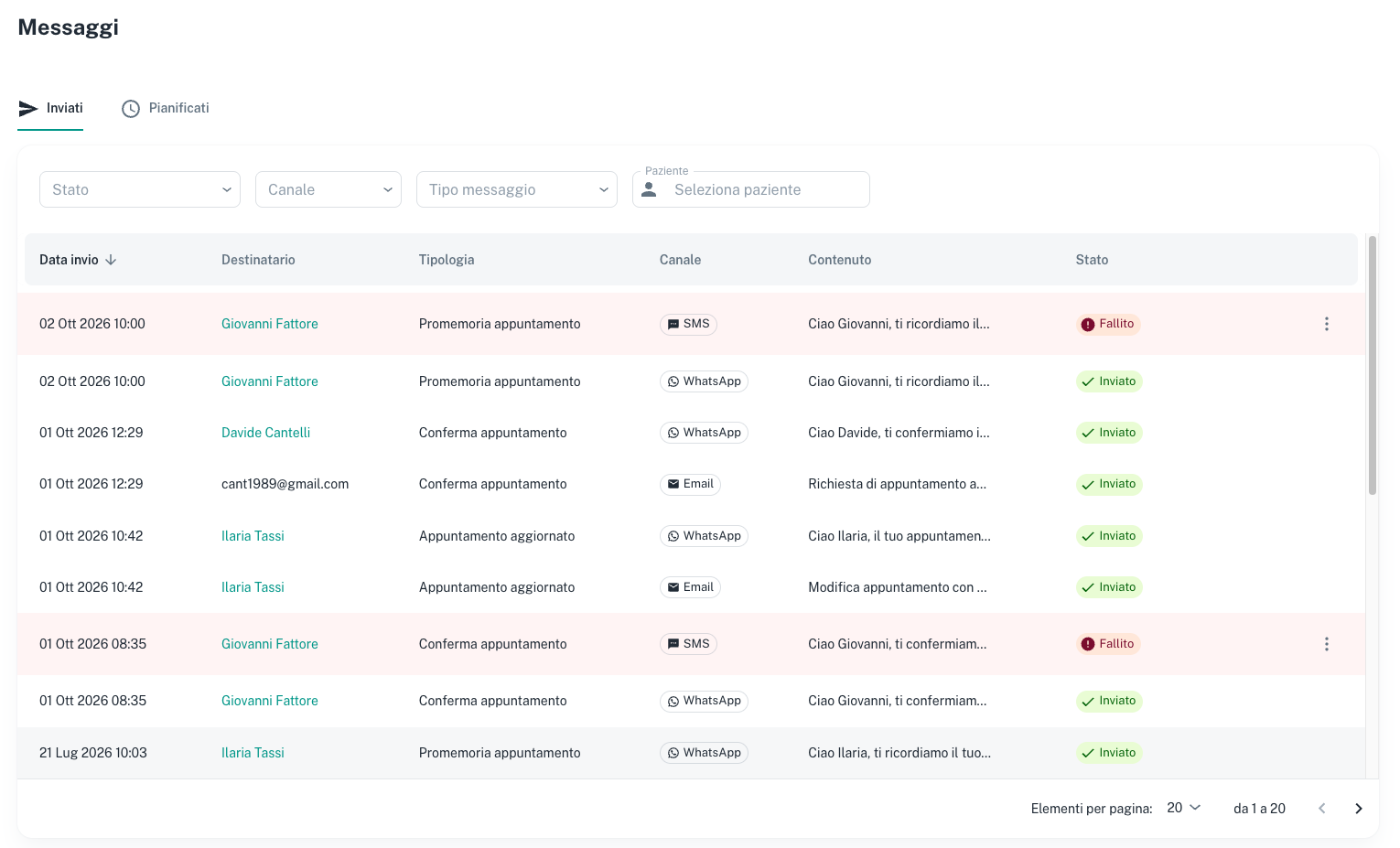This screenshot has width=1400, height=848.
Task: Click the 'da 1 a 20' pagination text
Action: point(1259,809)
